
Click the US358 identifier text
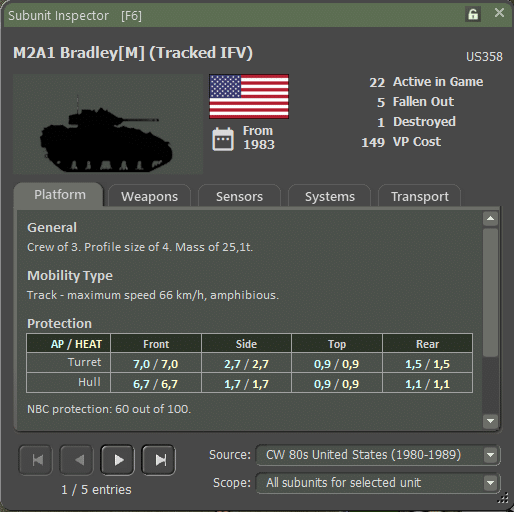click(484, 57)
